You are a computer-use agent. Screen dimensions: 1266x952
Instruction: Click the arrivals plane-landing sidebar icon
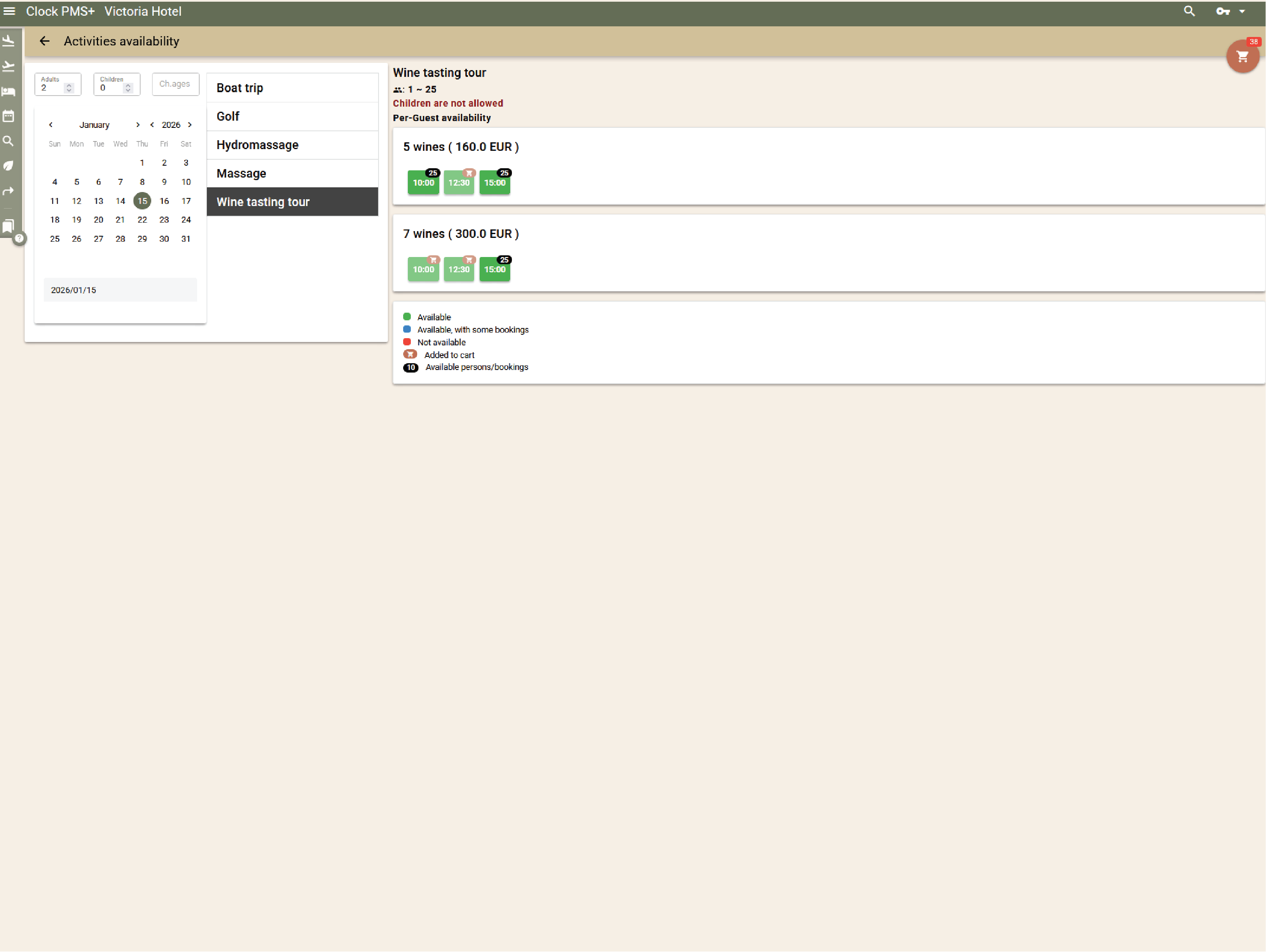[8, 41]
